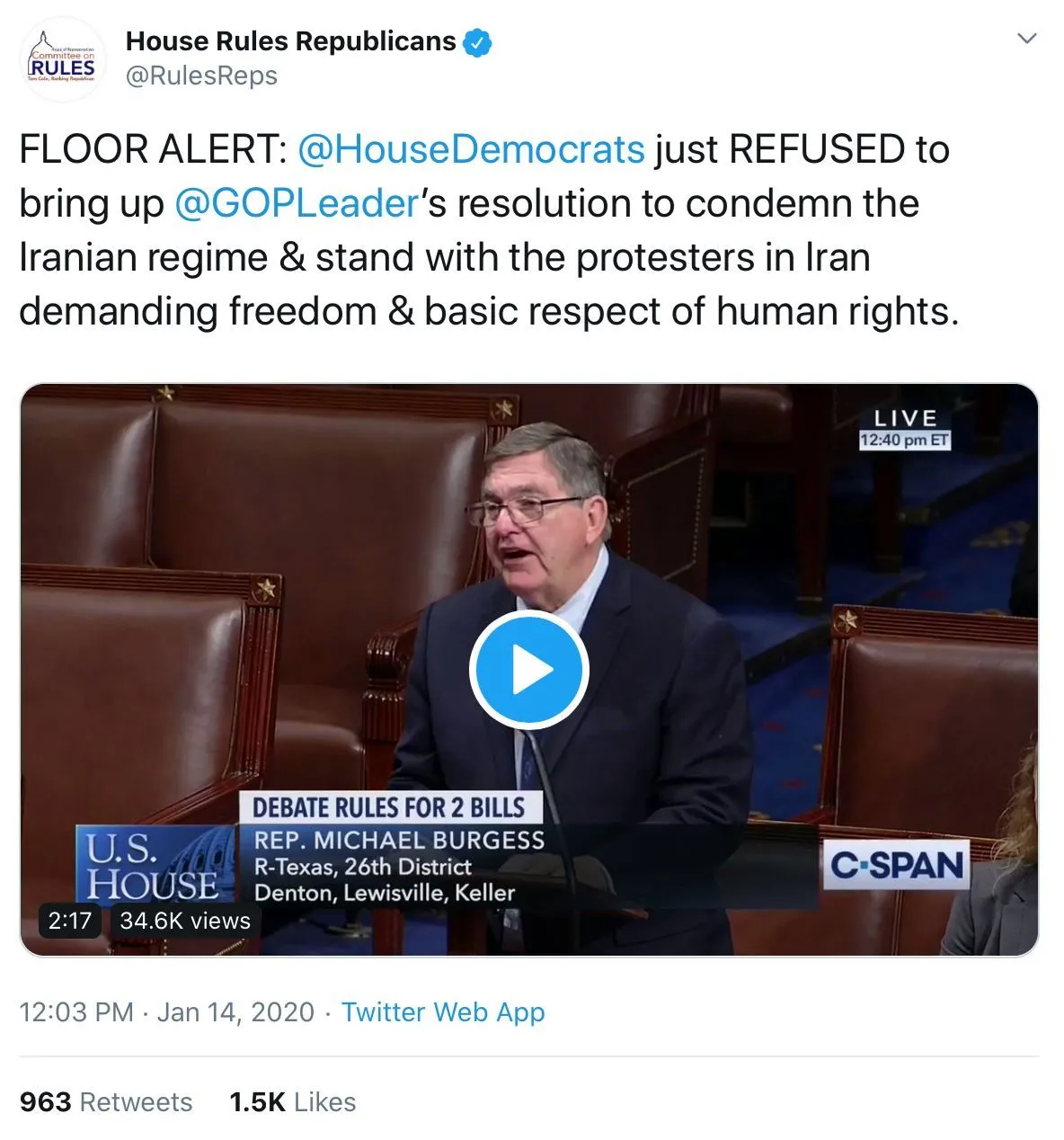
Task: Click the 34.6K views counter
Action: (185, 921)
